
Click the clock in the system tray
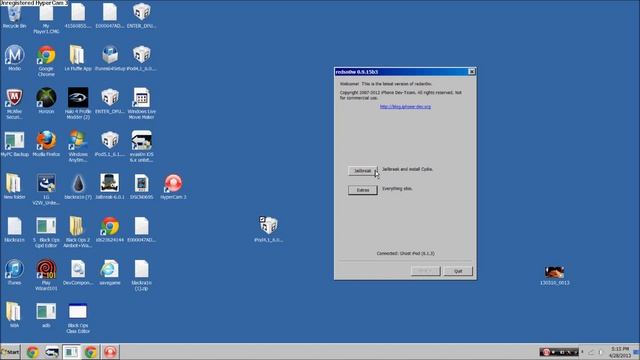coord(620,352)
